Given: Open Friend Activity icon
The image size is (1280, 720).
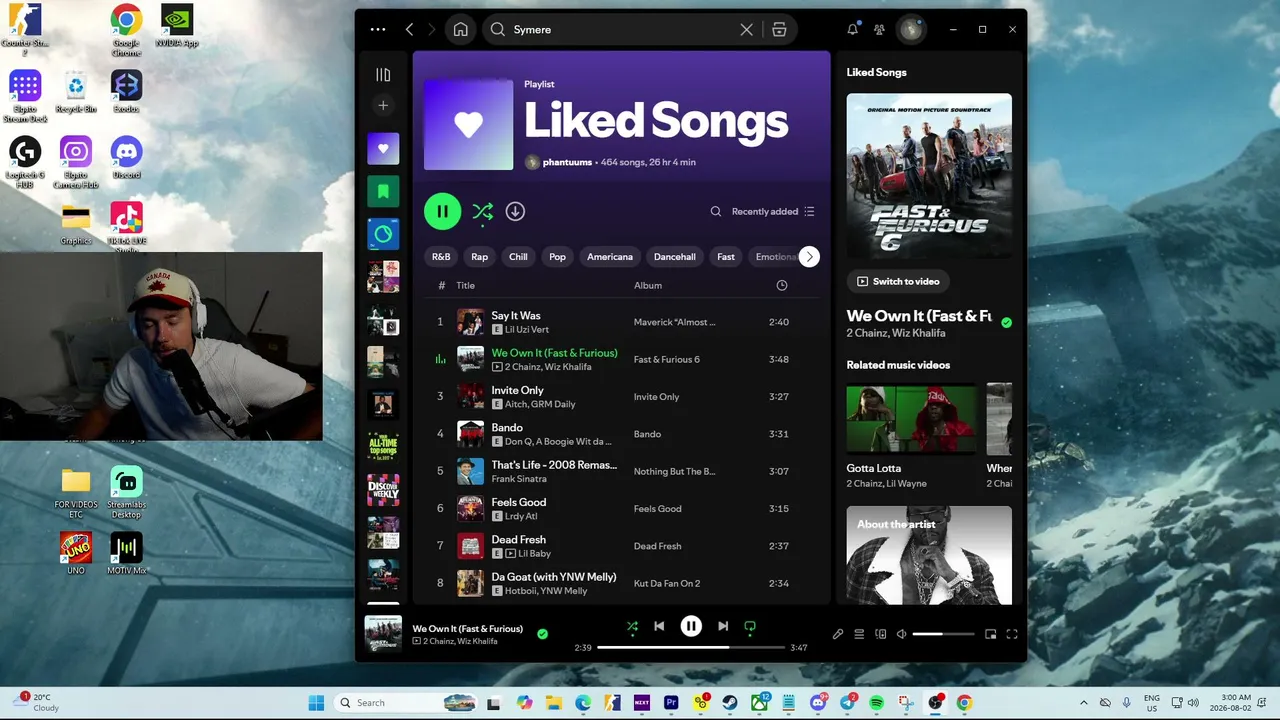Looking at the screenshot, I should (879, 30).
